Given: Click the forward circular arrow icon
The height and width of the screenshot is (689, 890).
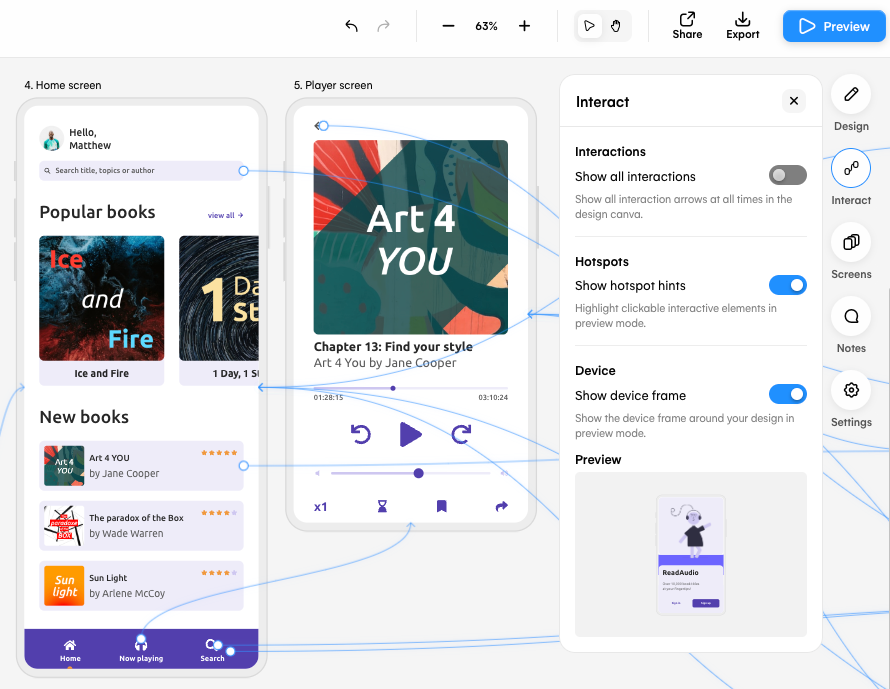Looking at the screenshot, I should tap(461, 435).
